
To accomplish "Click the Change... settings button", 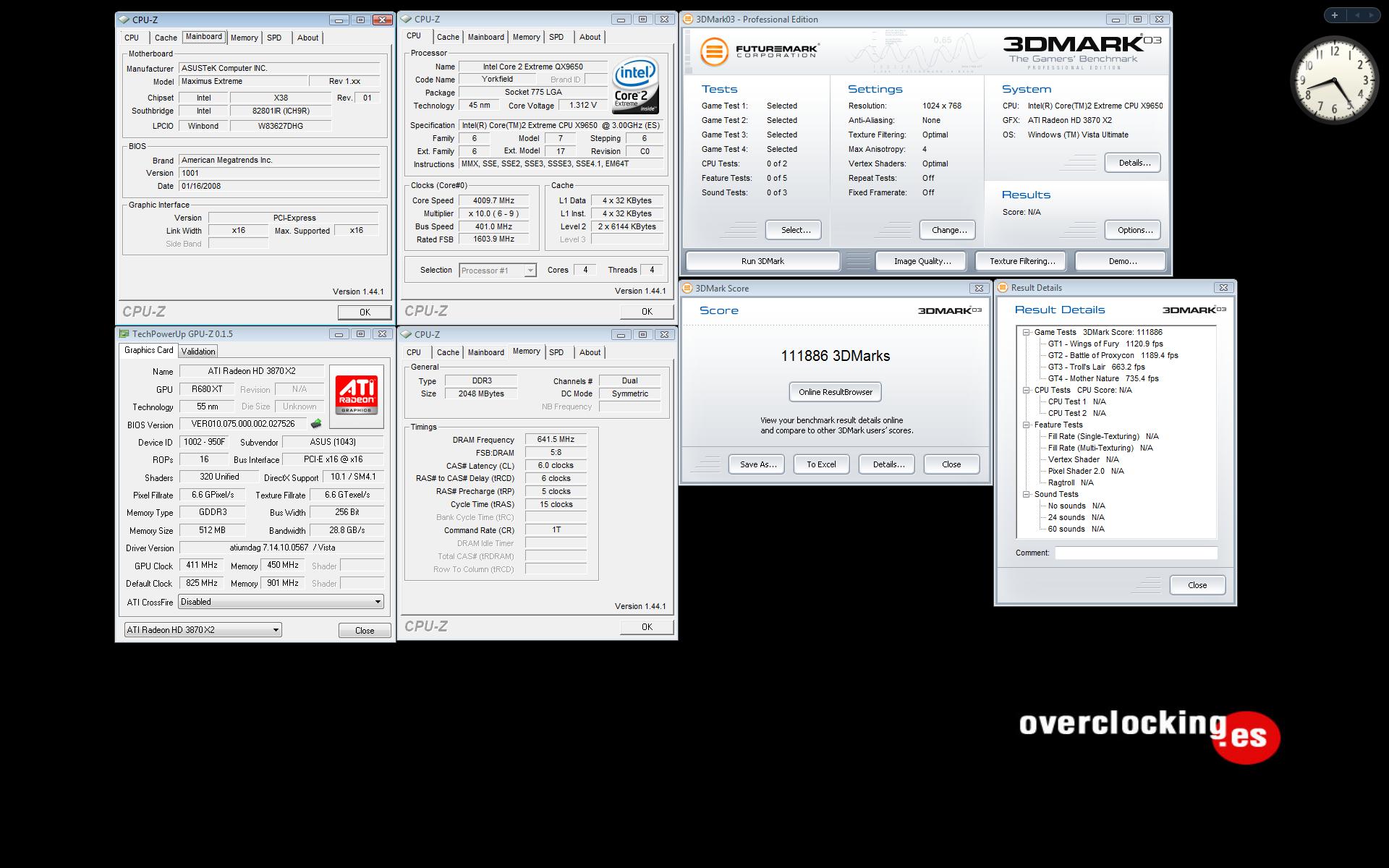I will click(948, 230).
